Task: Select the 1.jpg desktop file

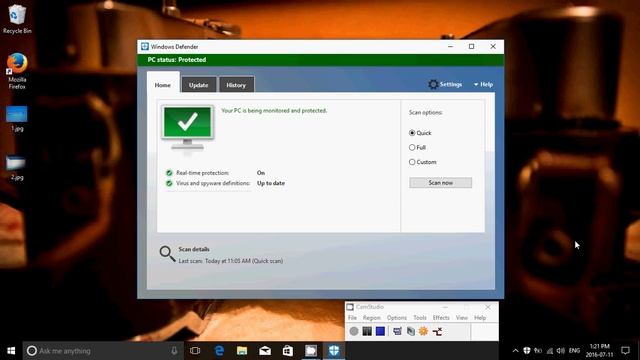Action: point(17,119)
